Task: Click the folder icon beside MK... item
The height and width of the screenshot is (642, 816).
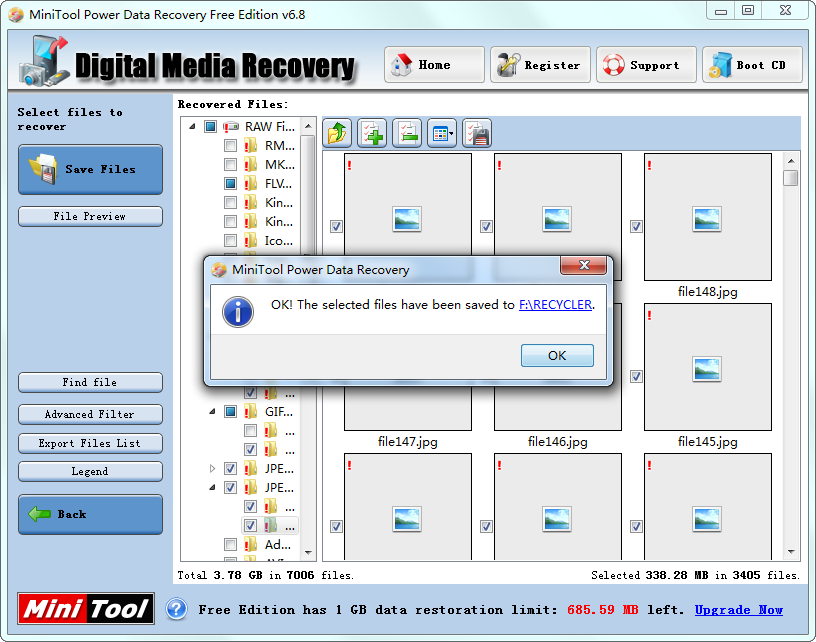Action: [250, 164]
